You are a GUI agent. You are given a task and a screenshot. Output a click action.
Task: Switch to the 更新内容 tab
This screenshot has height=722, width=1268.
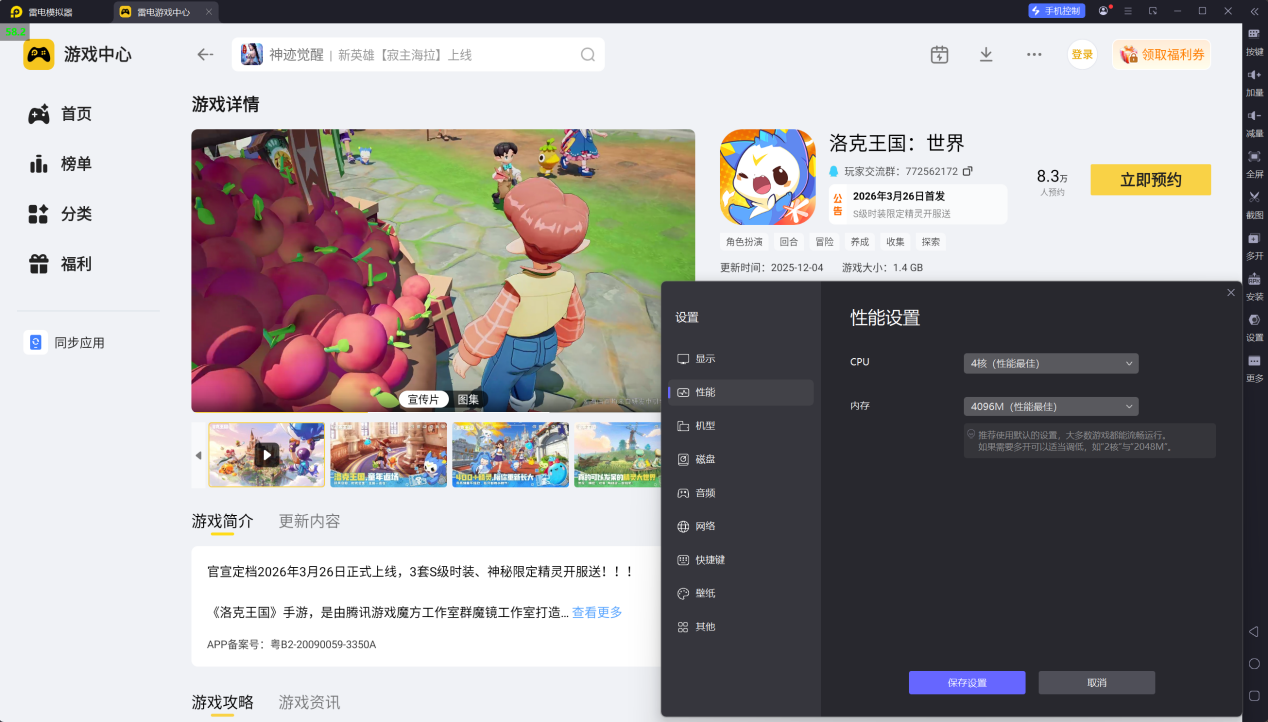(x=309, y=521)
